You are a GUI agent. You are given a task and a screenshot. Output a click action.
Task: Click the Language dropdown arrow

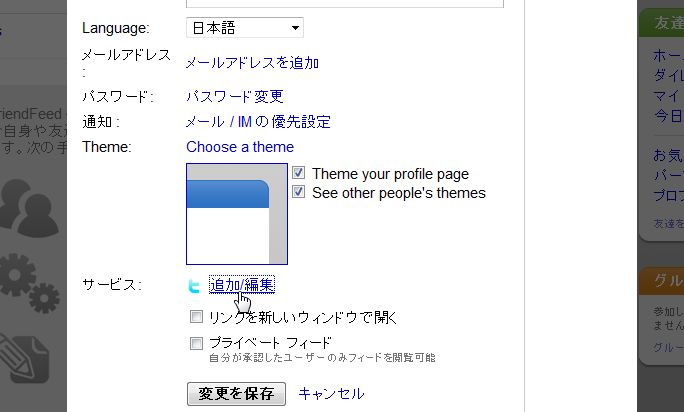point(295,28)
